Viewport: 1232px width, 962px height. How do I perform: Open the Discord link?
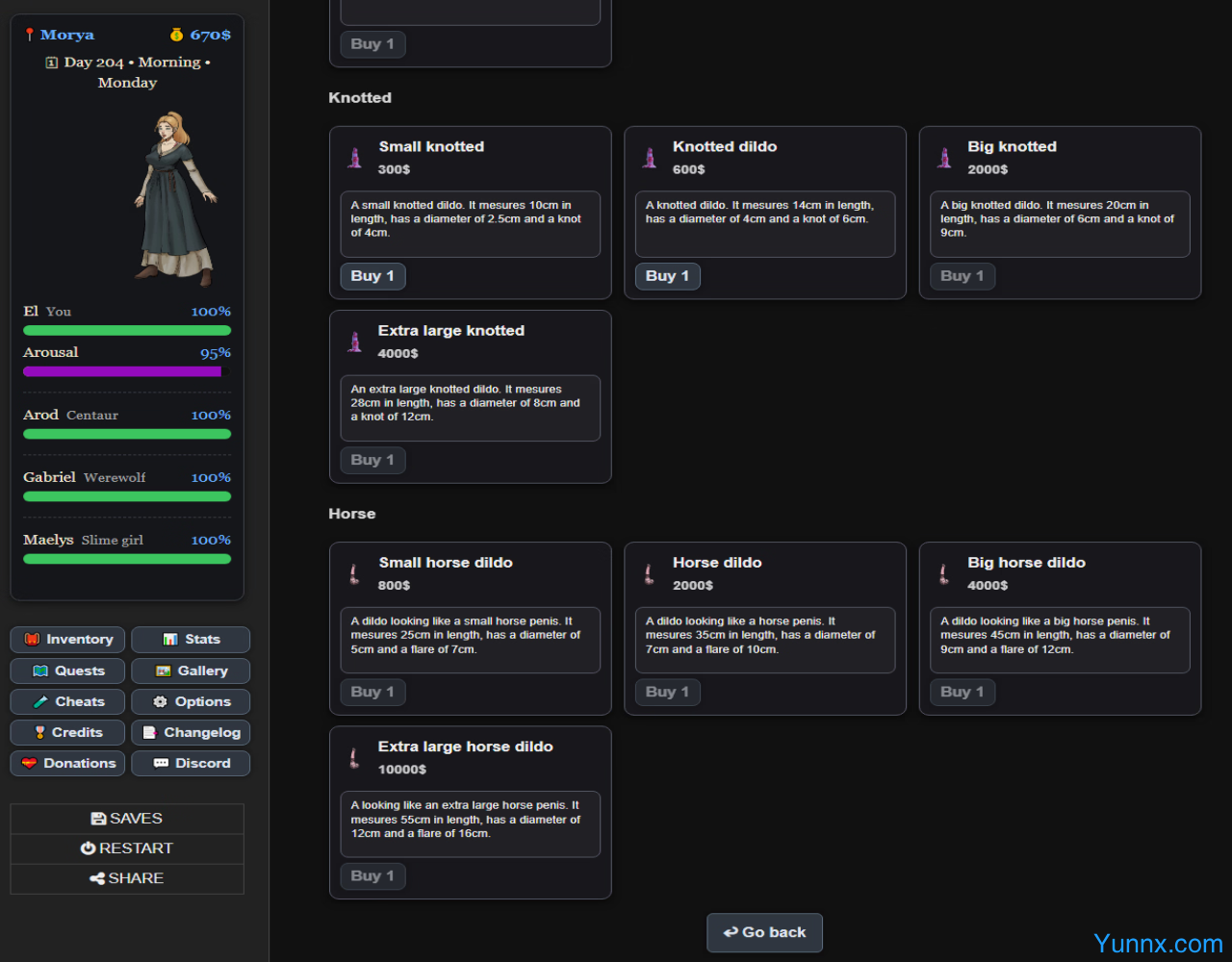tap(191, 763)
